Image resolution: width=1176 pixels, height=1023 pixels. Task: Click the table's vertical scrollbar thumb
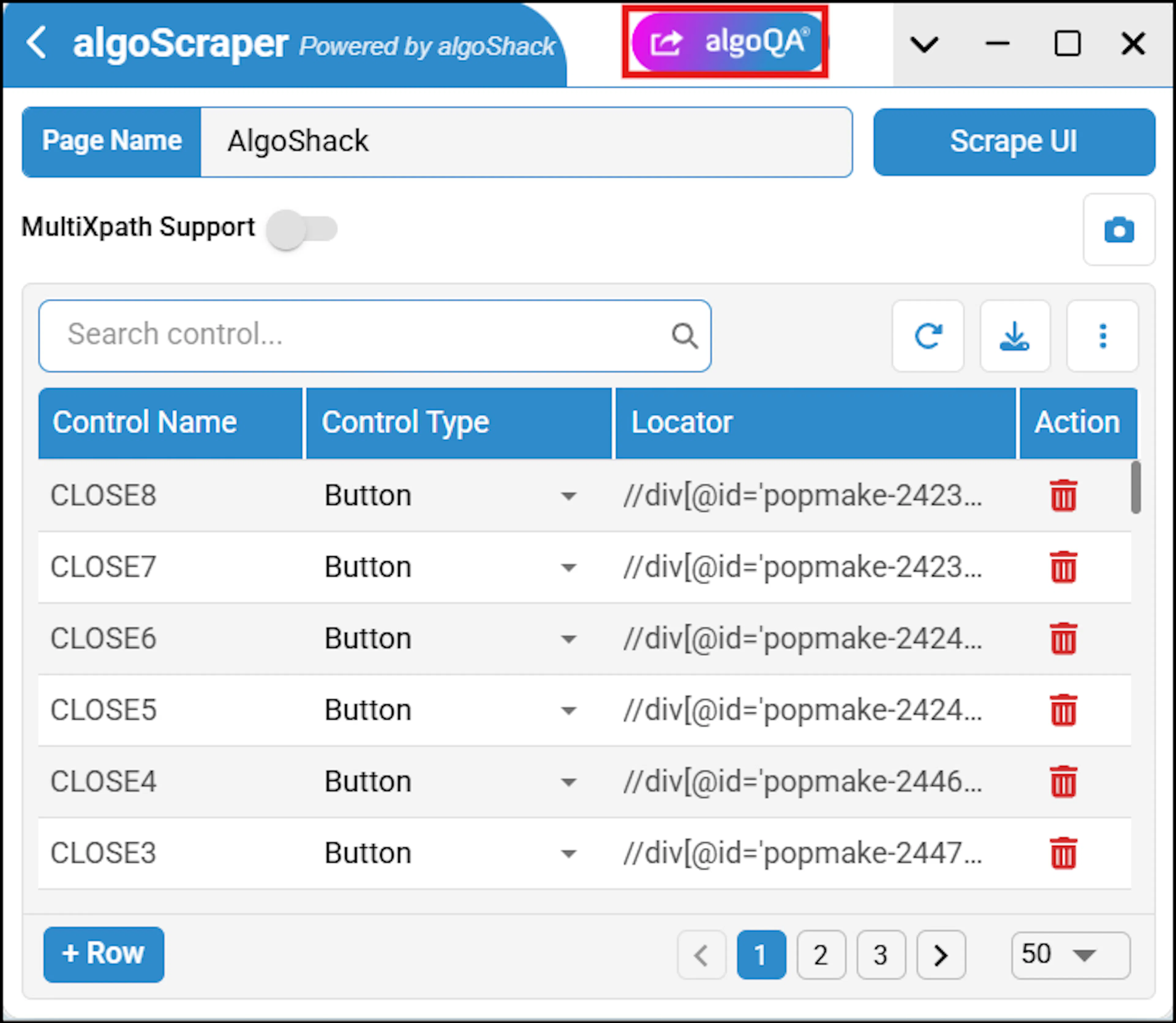pyautogui.click(x=1136, y=487)
